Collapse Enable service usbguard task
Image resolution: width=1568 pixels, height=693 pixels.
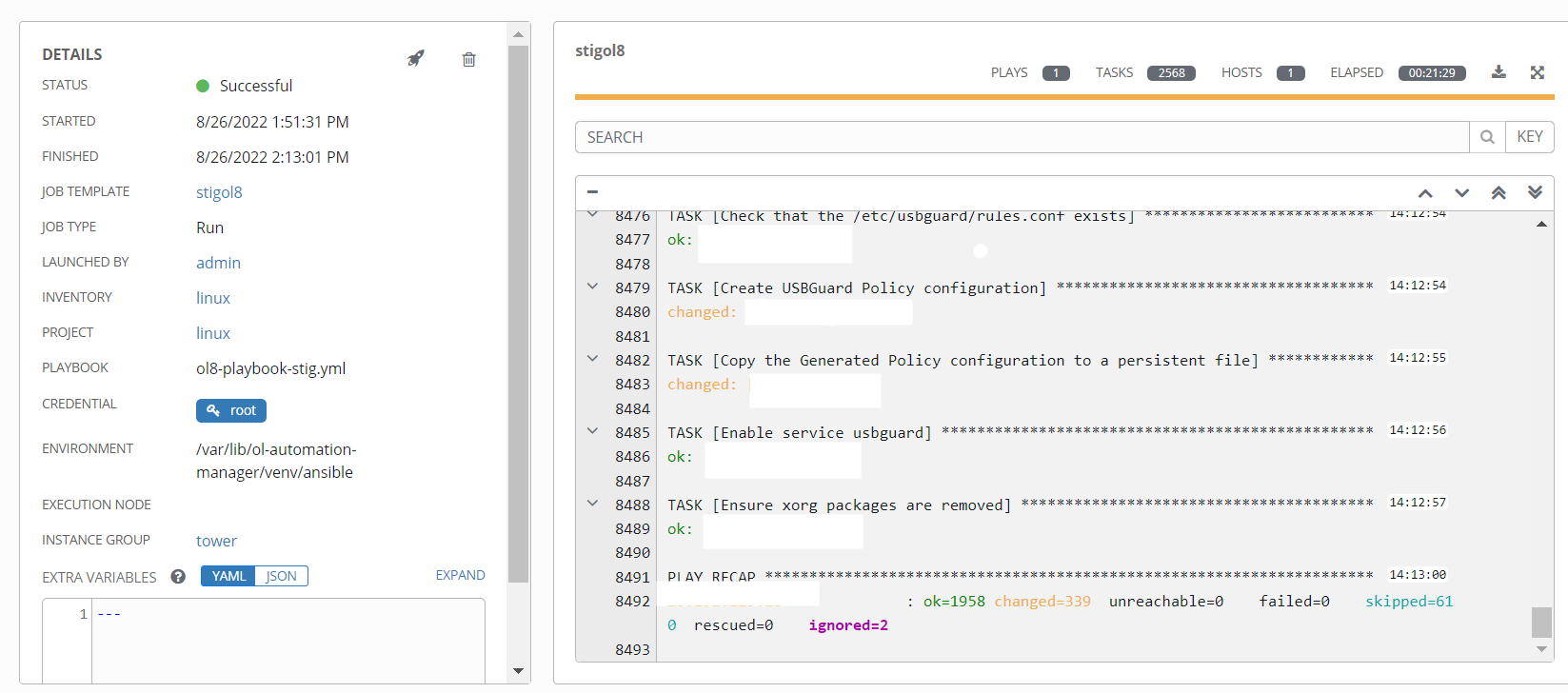(593, 431)
